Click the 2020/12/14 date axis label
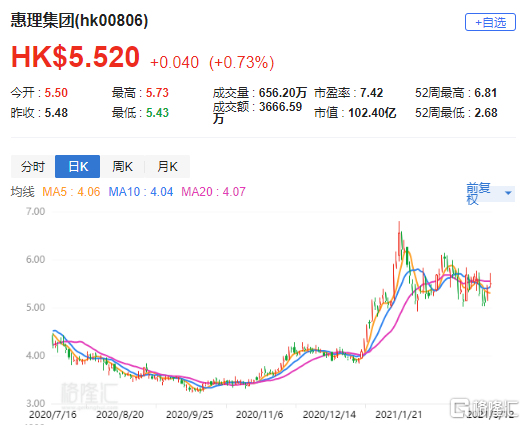The width and height of the screenshot is (525, 425). [329, 415]
